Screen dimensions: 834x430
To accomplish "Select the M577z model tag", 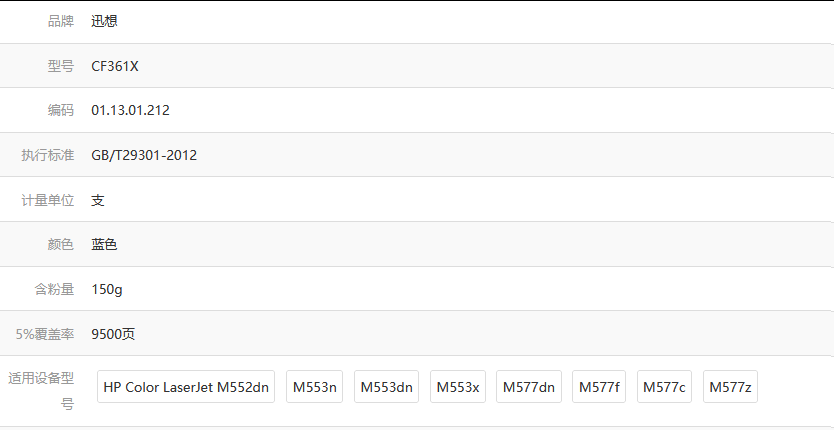I will (x=730, y=387).
